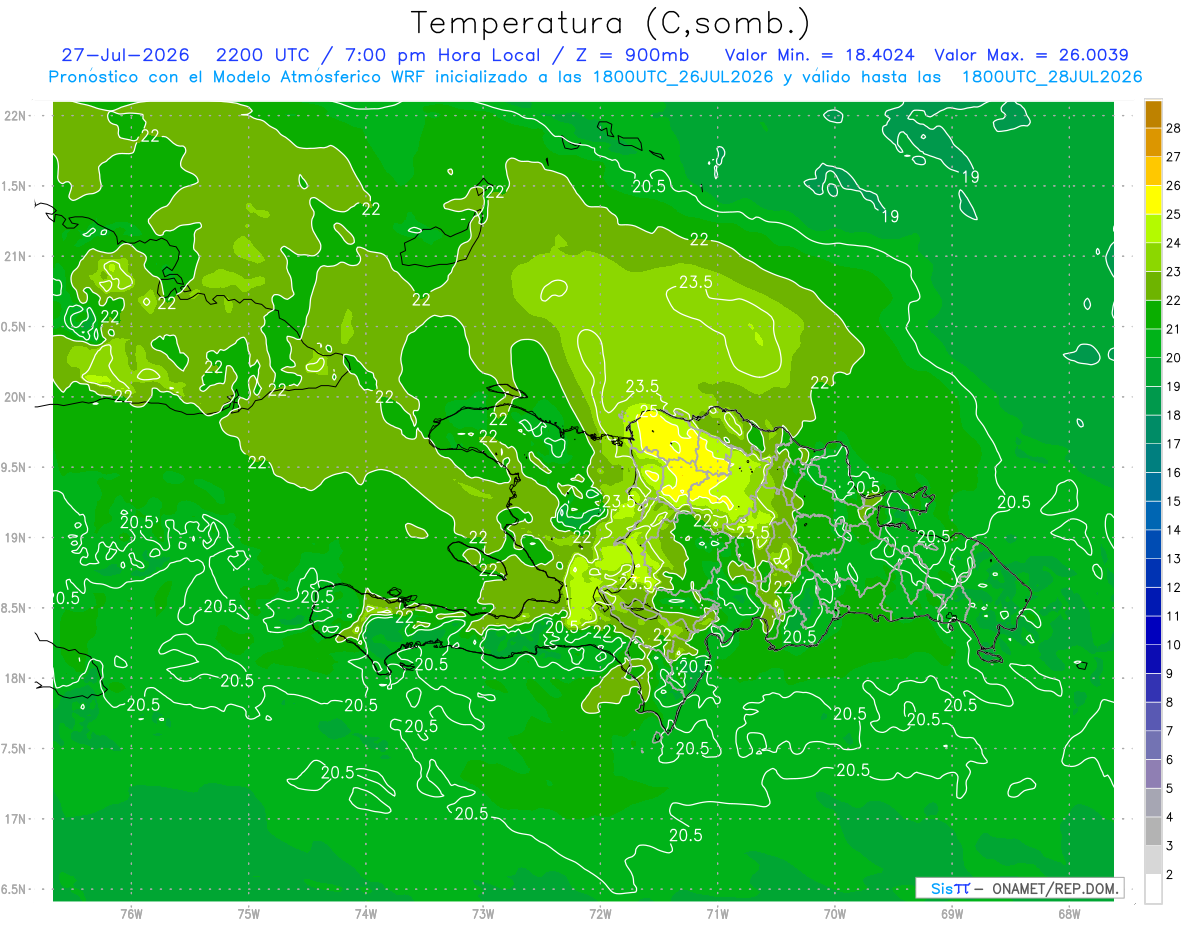Screen dimensions: 1200x927
Task: Click the "73W" longitude axis label
Action: (x=483, y=913)
